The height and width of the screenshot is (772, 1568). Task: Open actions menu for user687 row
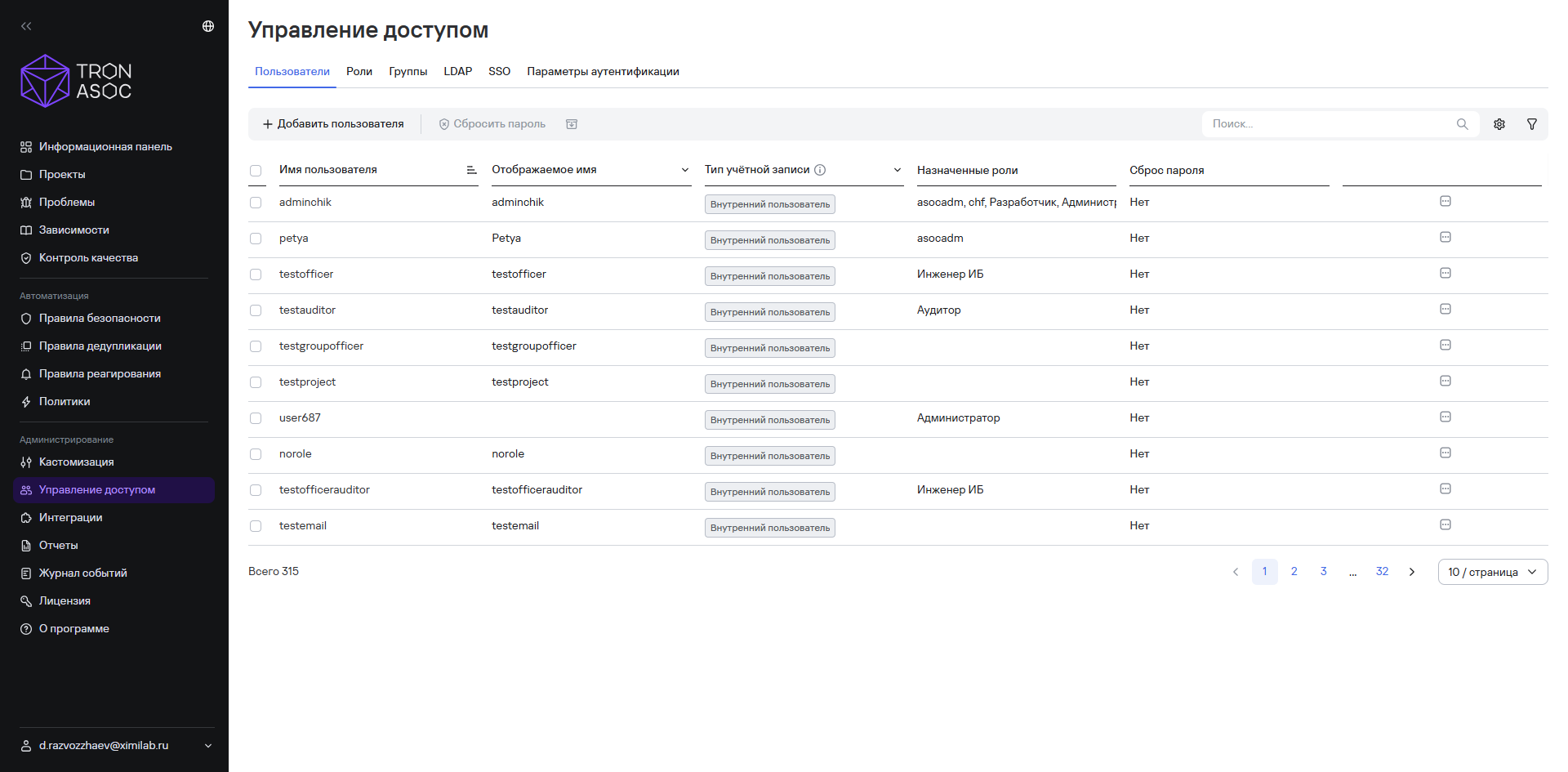point(1445,417)
